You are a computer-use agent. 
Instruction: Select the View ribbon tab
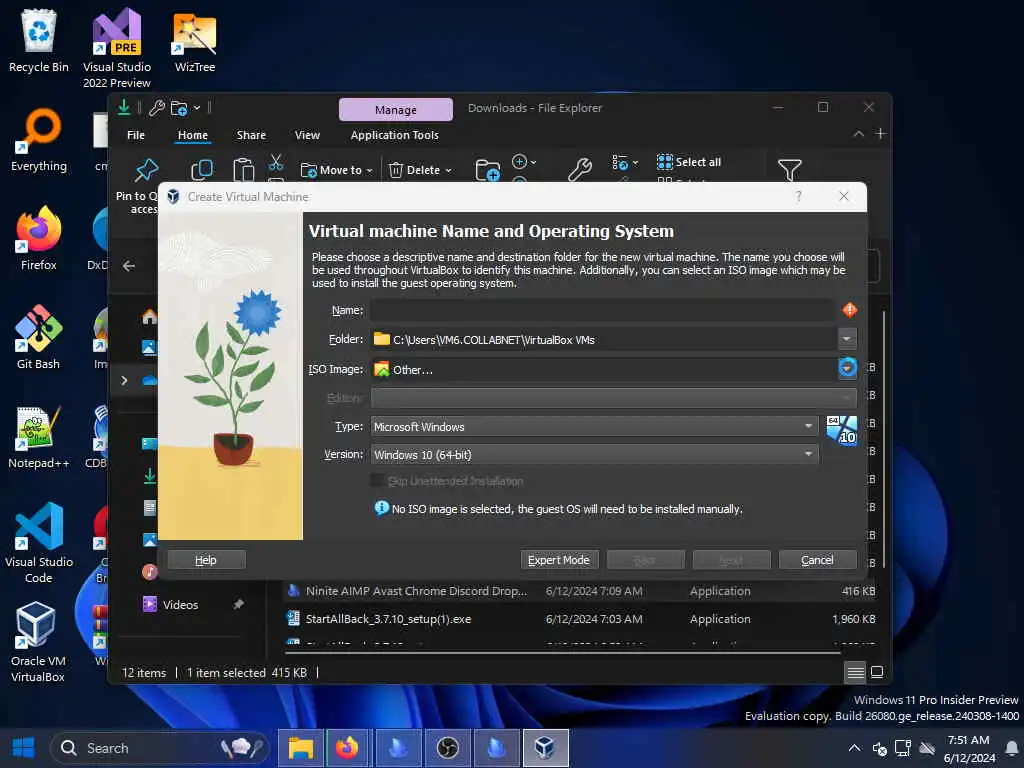pos(307,135)
